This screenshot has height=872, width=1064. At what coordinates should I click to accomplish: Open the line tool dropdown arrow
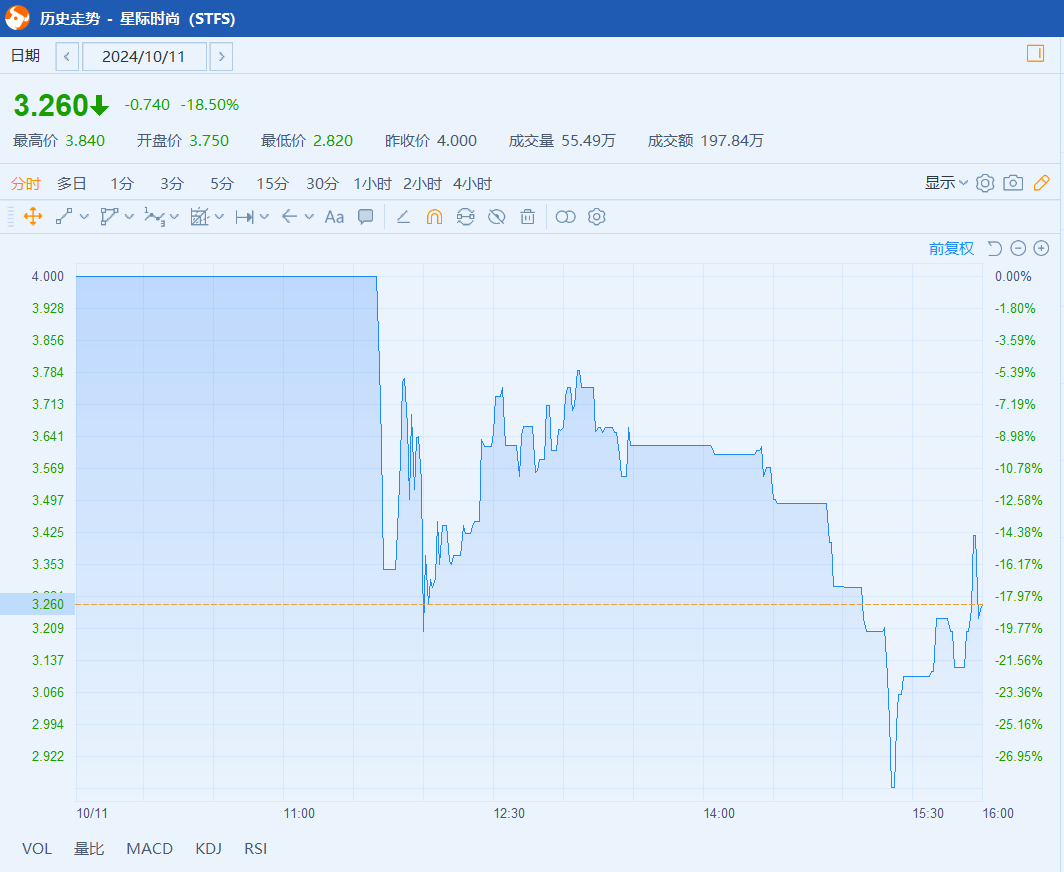click(84, 217)
